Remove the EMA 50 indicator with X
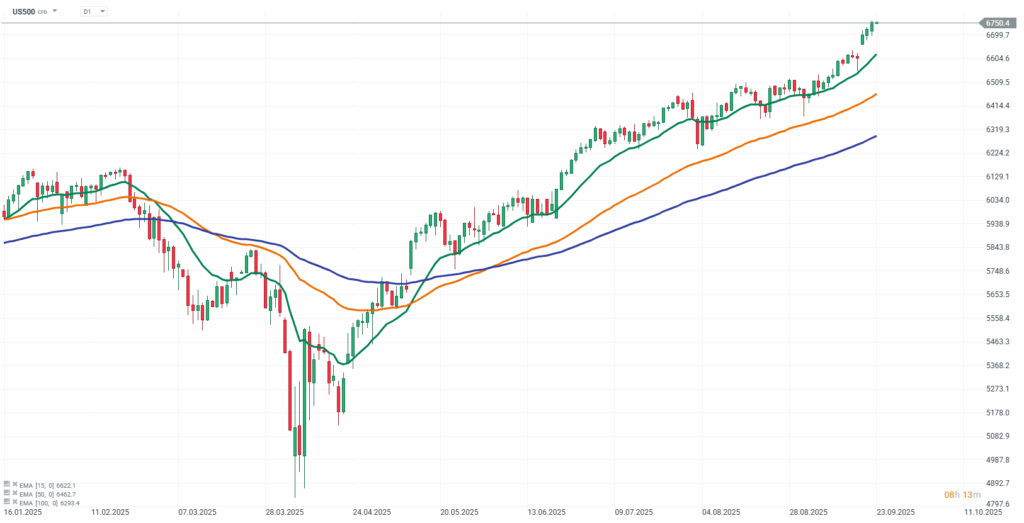 (13, 494)
